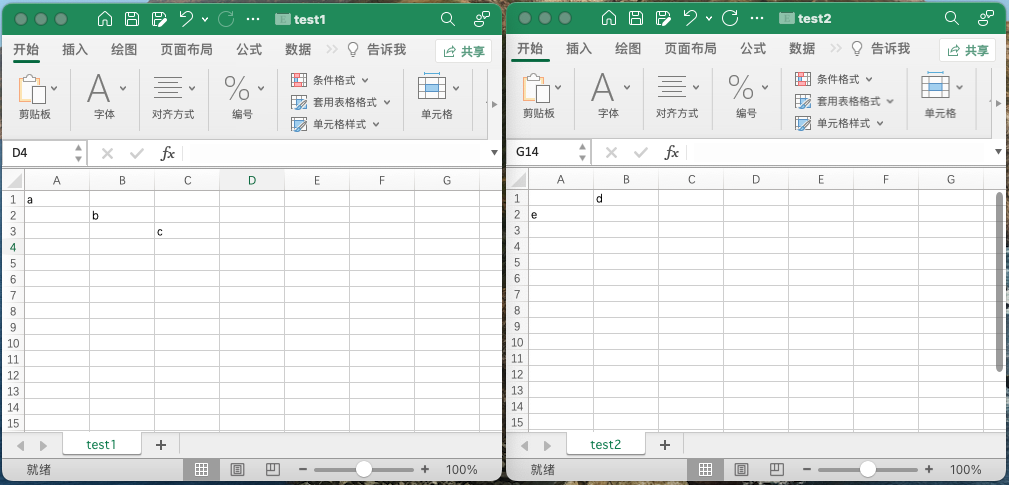Click Save icon in test2 window

pyautogui.click(x=636, y=19)
